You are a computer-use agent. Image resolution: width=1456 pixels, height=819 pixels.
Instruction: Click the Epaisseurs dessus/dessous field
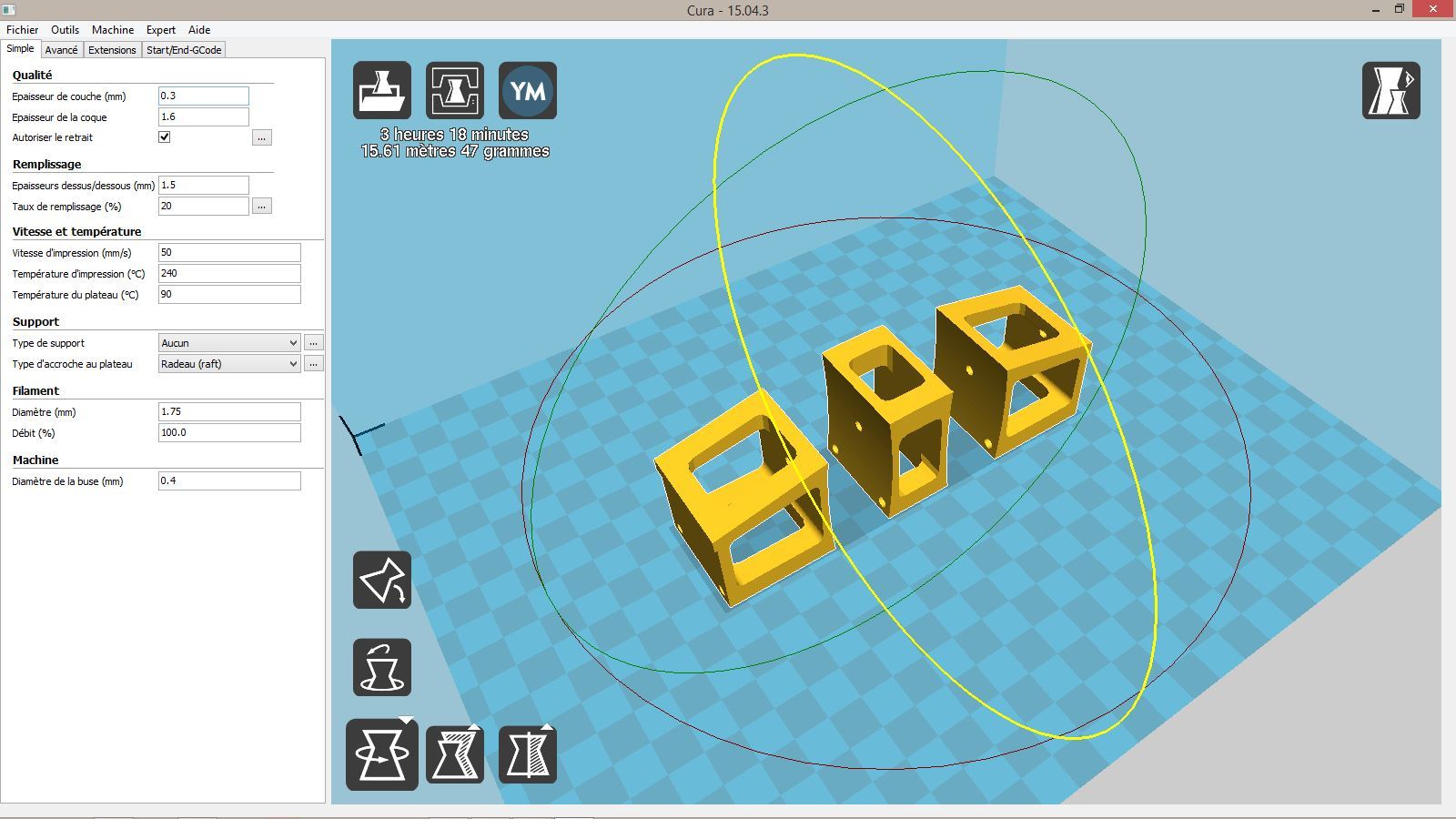point(204,186)
